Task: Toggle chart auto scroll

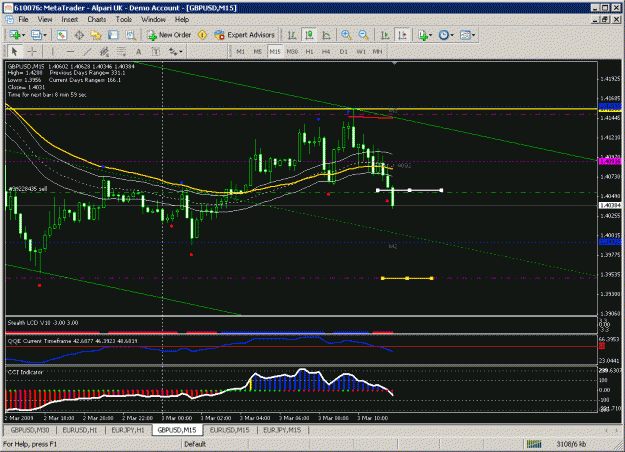Action: click(385, 35)
